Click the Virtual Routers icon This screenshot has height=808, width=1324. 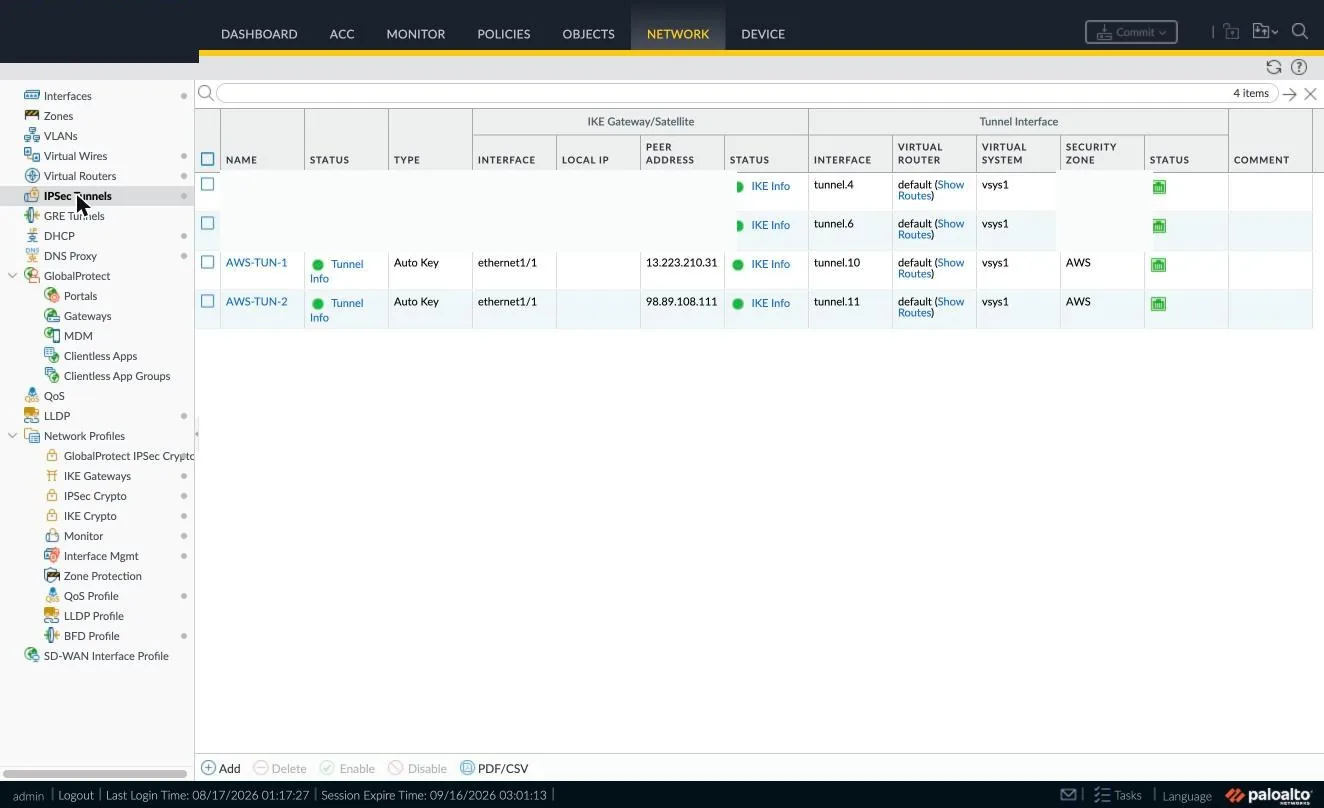[x=32, y=176]
